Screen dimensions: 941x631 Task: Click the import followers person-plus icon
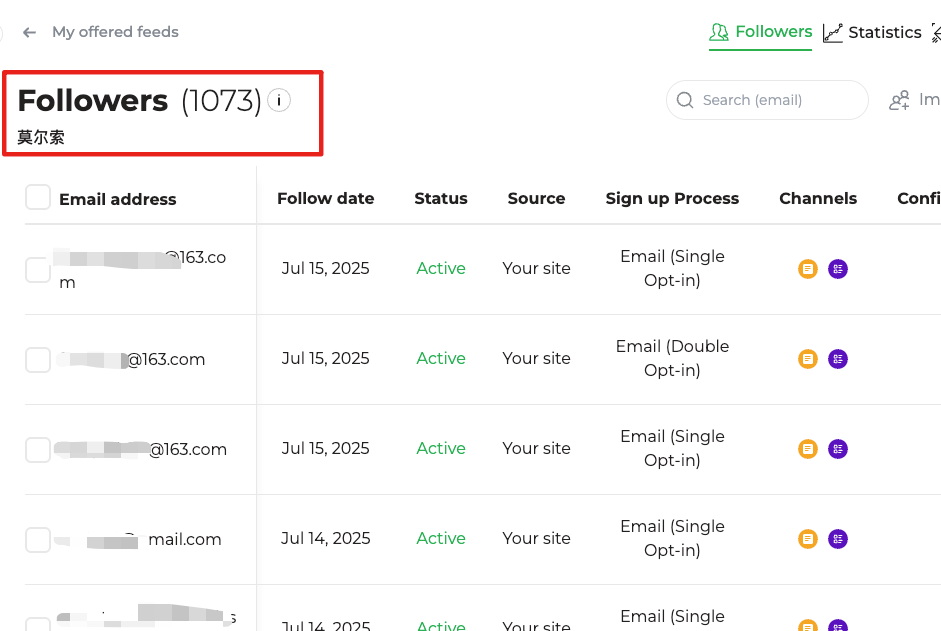point(899,100)
